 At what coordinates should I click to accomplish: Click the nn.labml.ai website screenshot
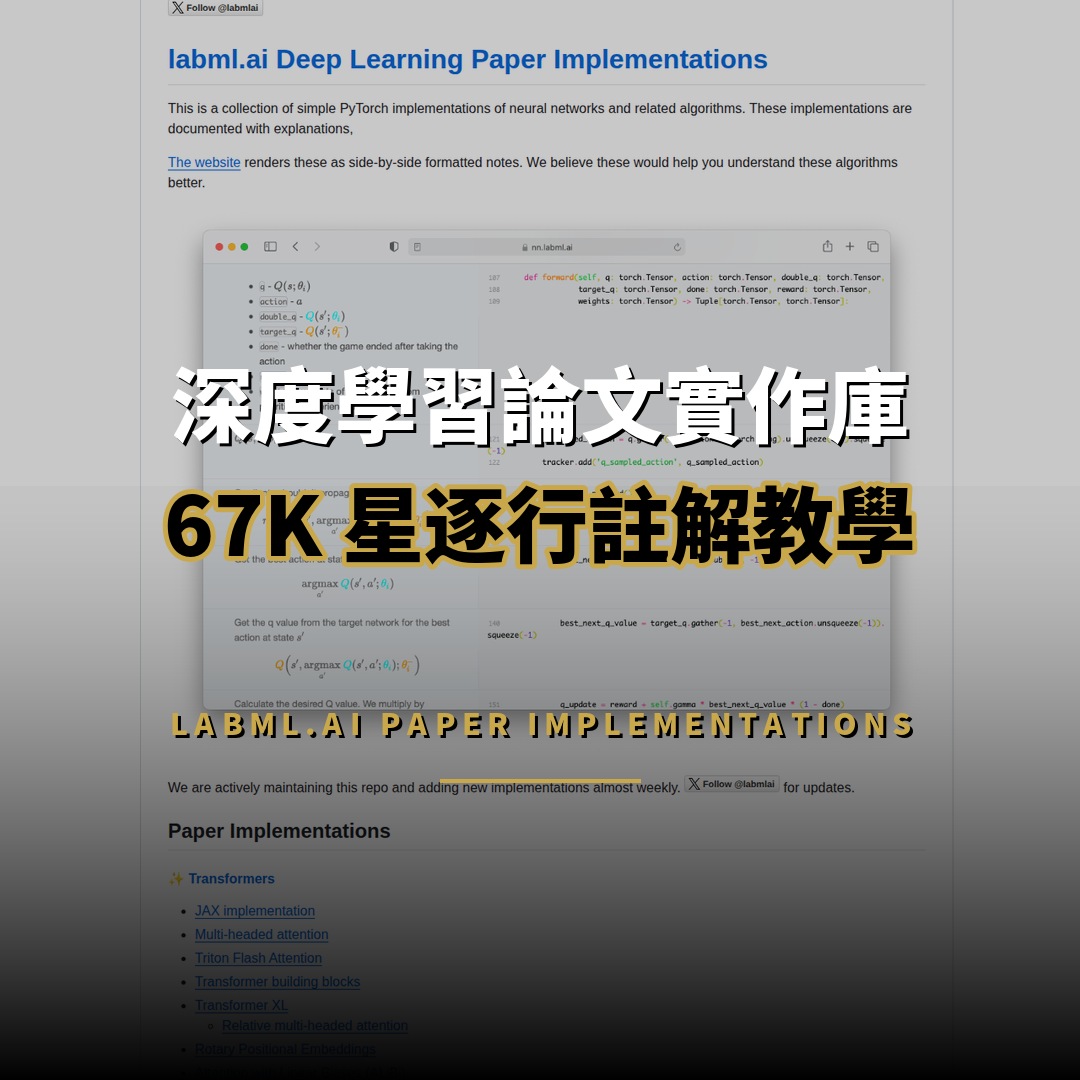click(x=546, y=470)
